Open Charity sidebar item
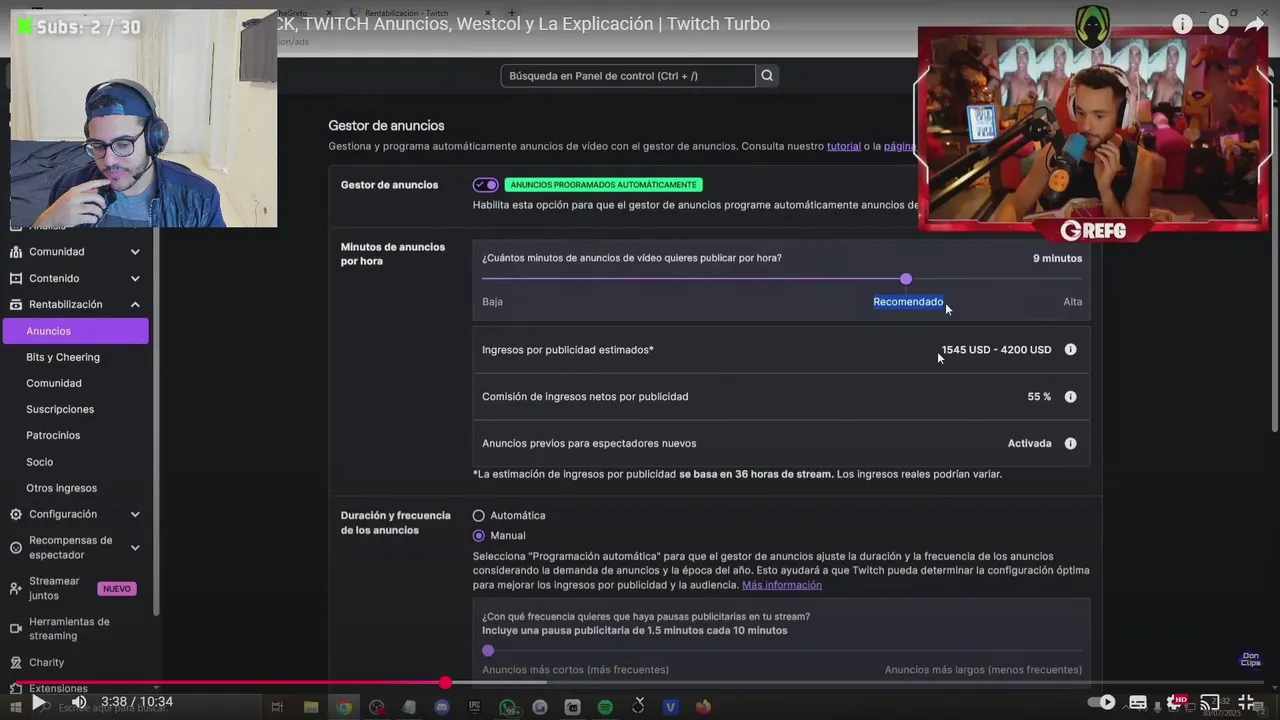 tap(46, 662)
